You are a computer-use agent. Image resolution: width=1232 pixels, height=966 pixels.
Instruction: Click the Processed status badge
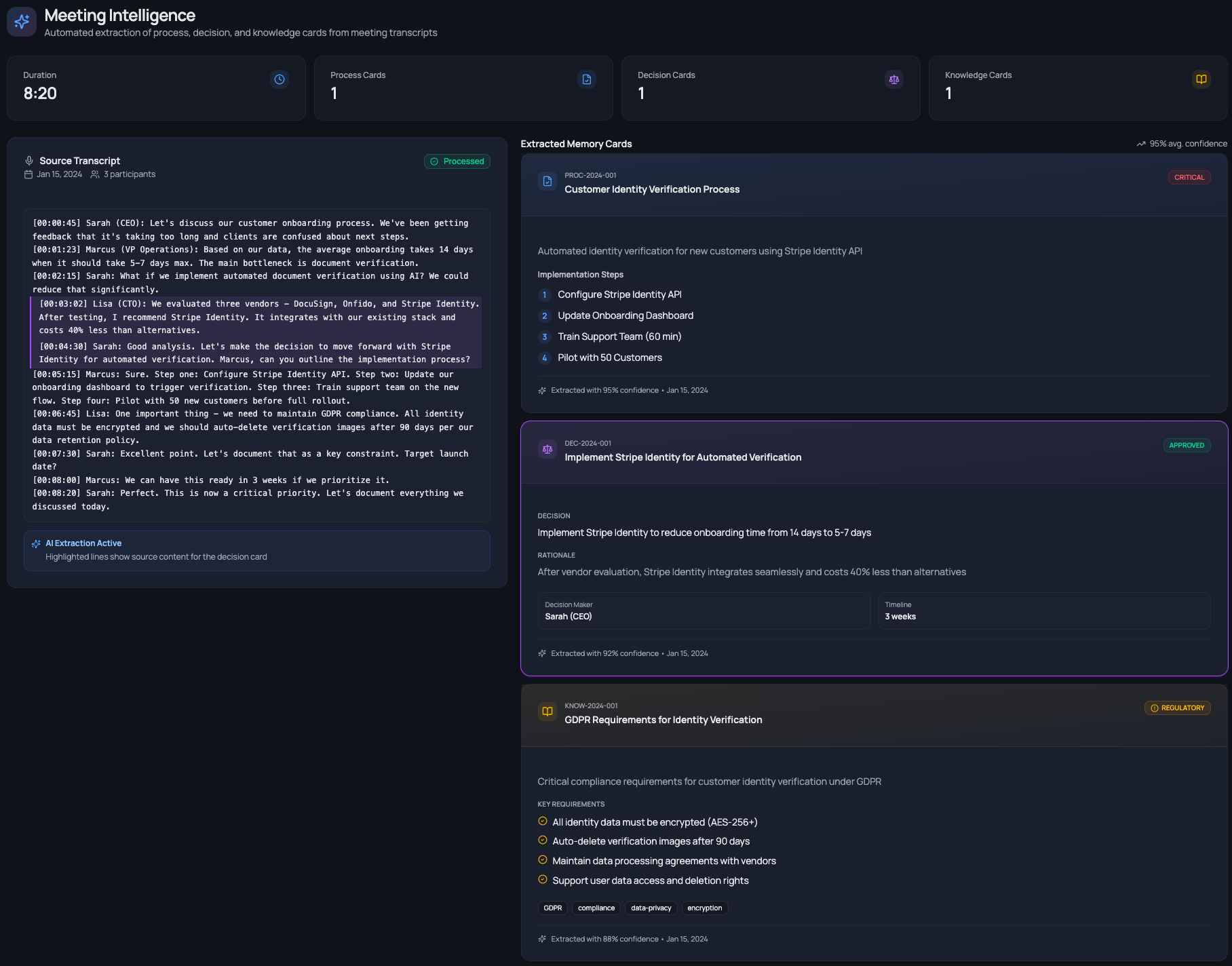click(457, 161)
